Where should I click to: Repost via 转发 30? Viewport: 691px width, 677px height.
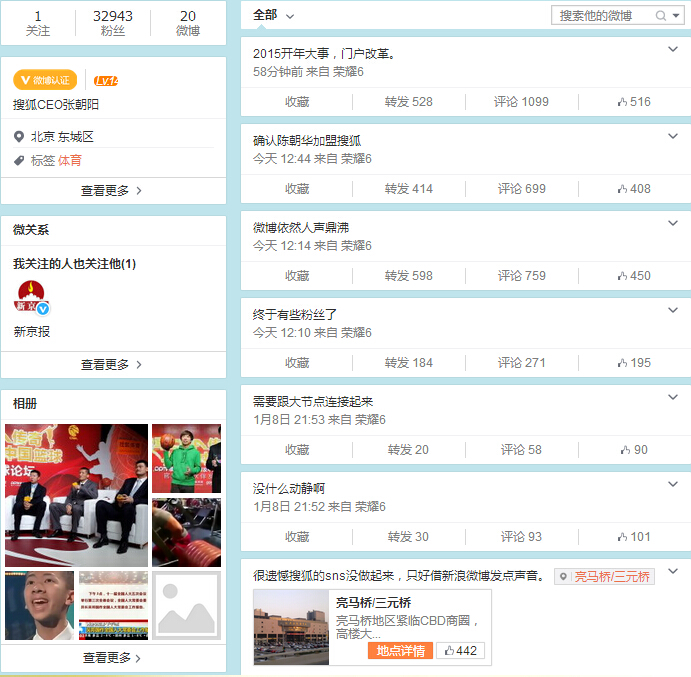pos(408,537)
